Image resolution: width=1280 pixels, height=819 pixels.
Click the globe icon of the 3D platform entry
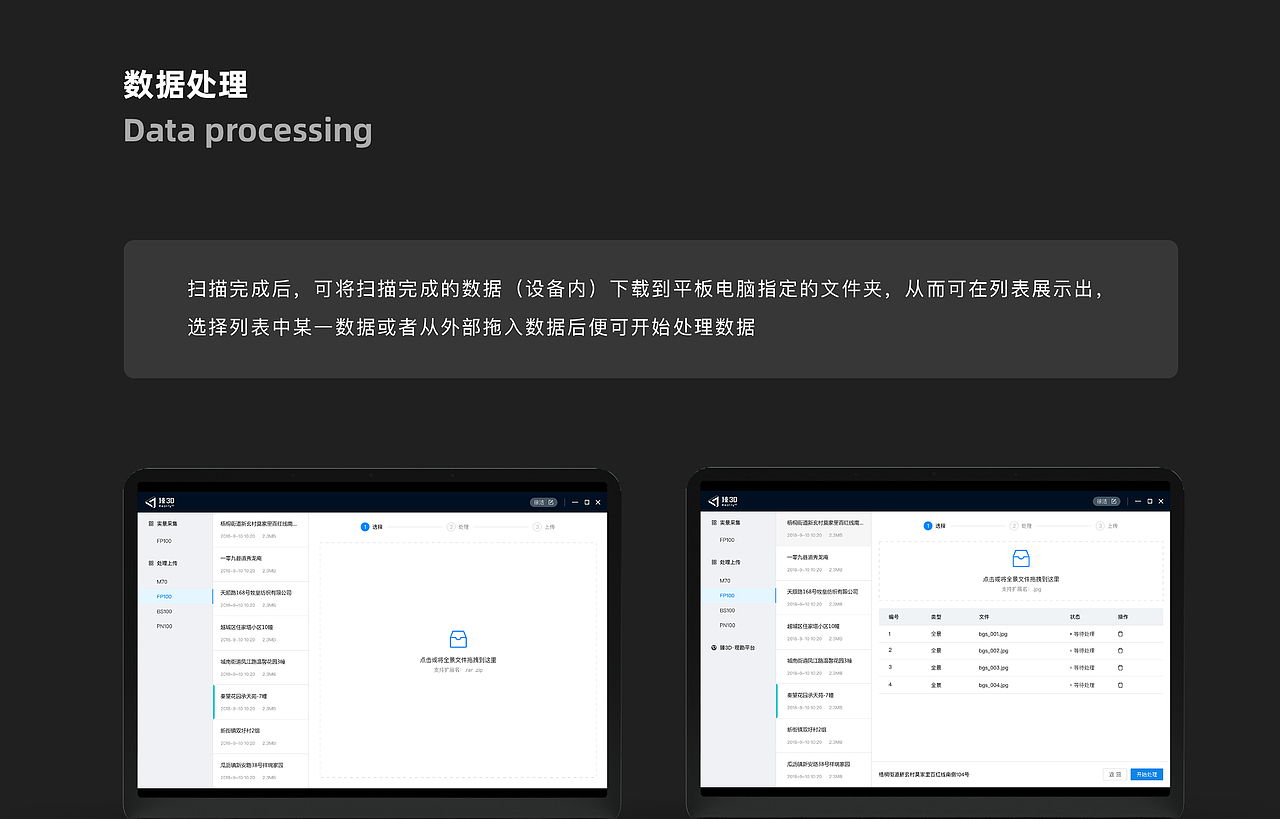point(713,647)
